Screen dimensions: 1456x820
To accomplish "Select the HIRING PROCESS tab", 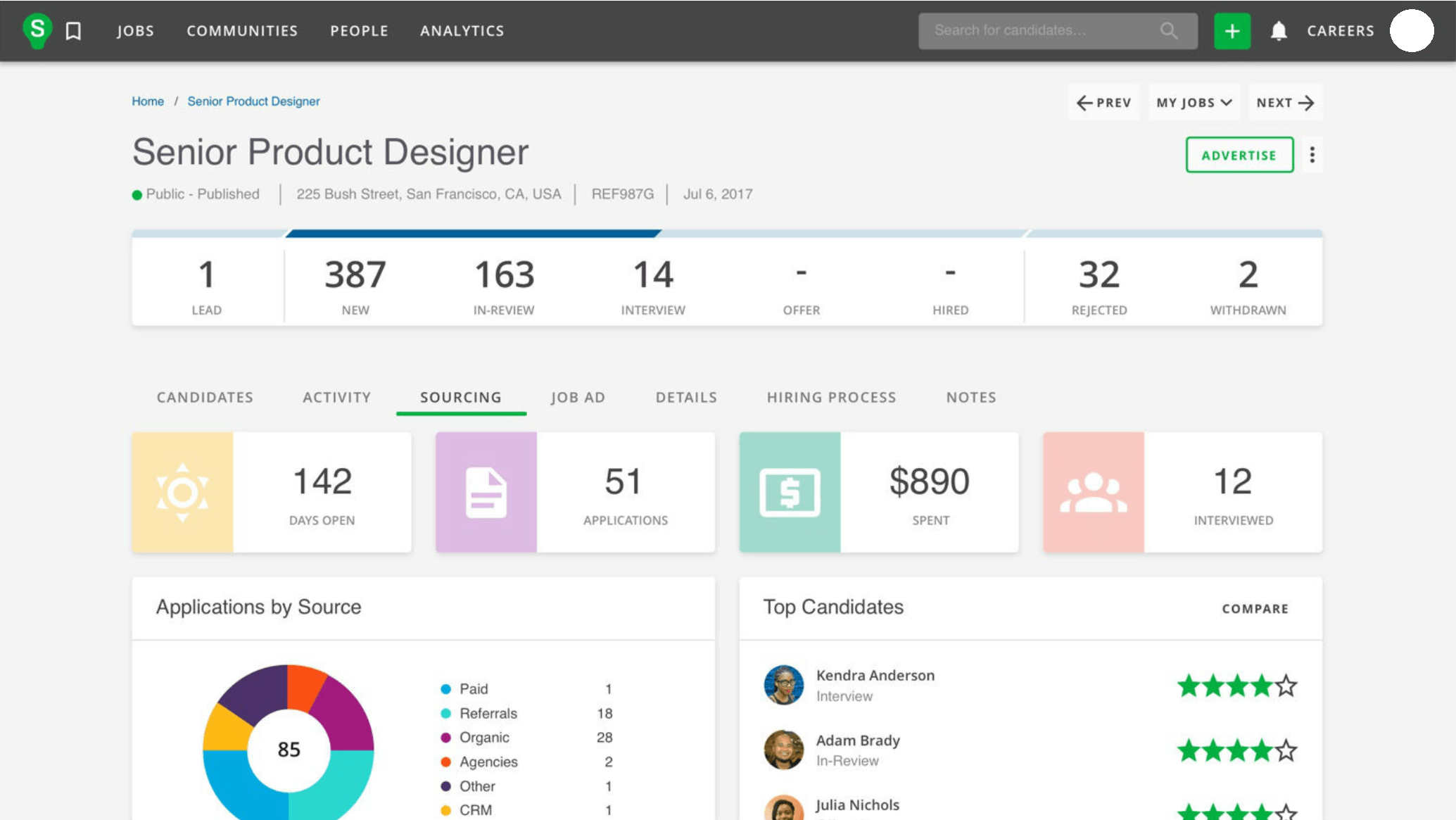I will click(x=832, y=397).
